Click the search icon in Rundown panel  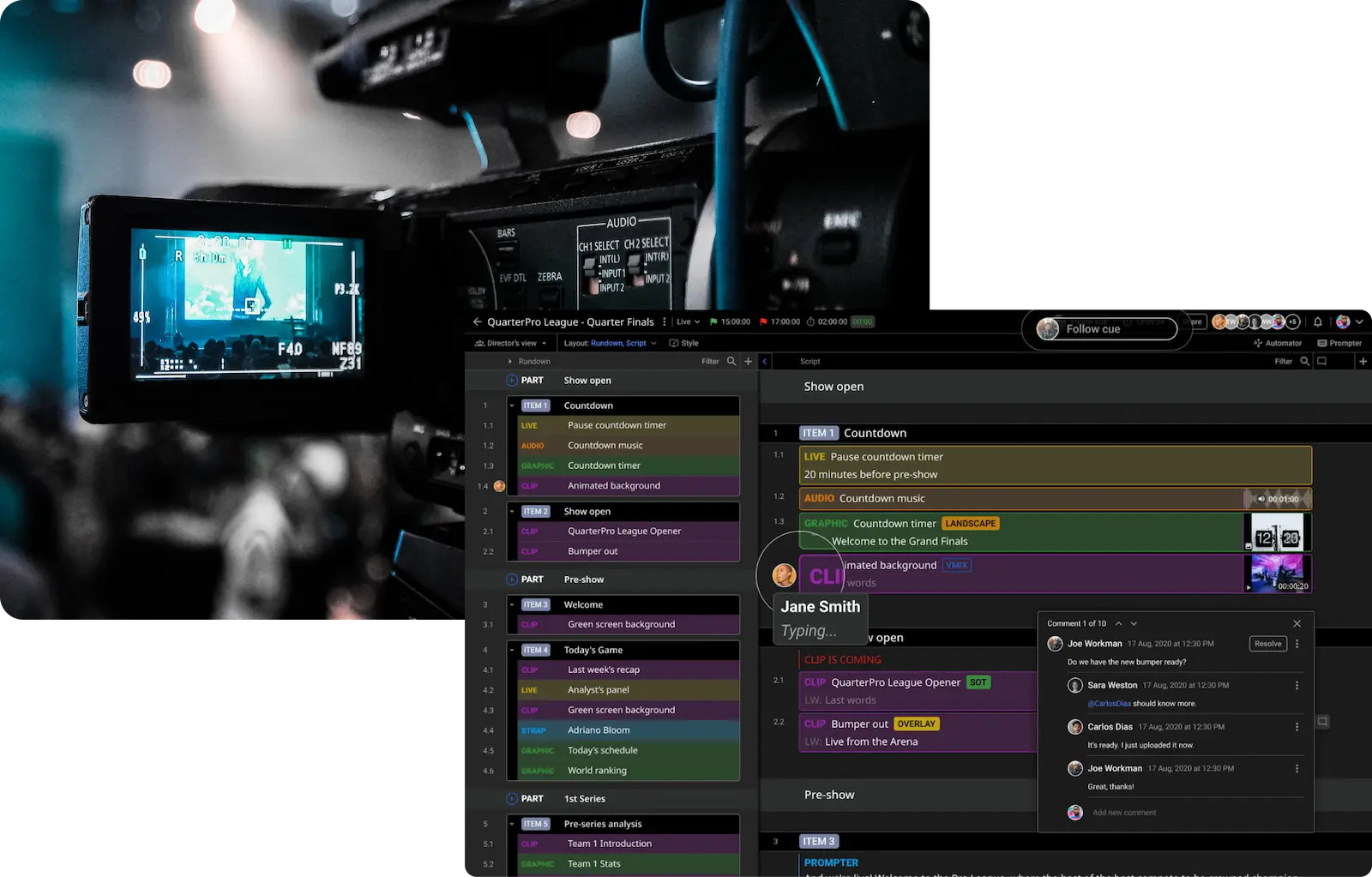coord(731,362)
